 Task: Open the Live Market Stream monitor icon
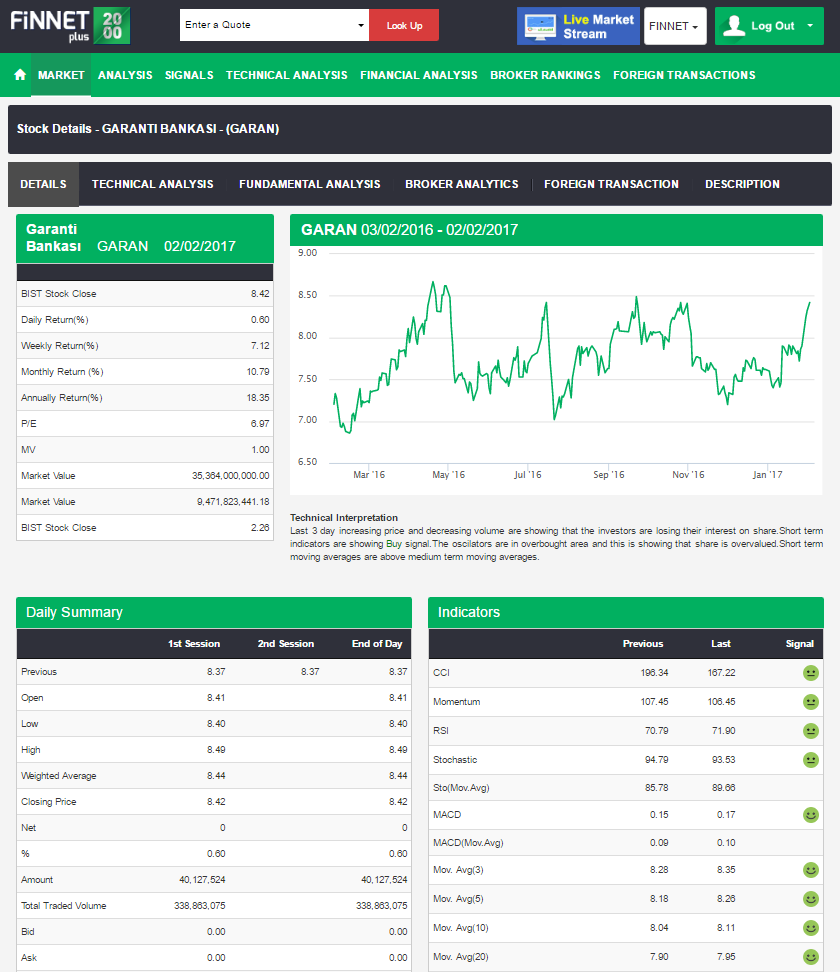(x=540, y=27)
